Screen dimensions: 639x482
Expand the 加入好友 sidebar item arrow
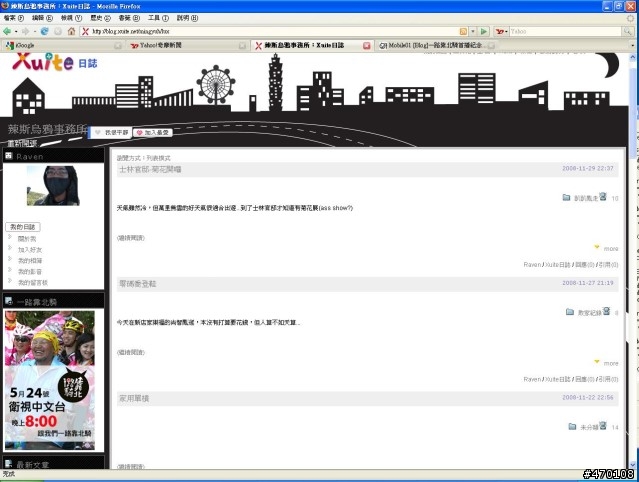10,248
